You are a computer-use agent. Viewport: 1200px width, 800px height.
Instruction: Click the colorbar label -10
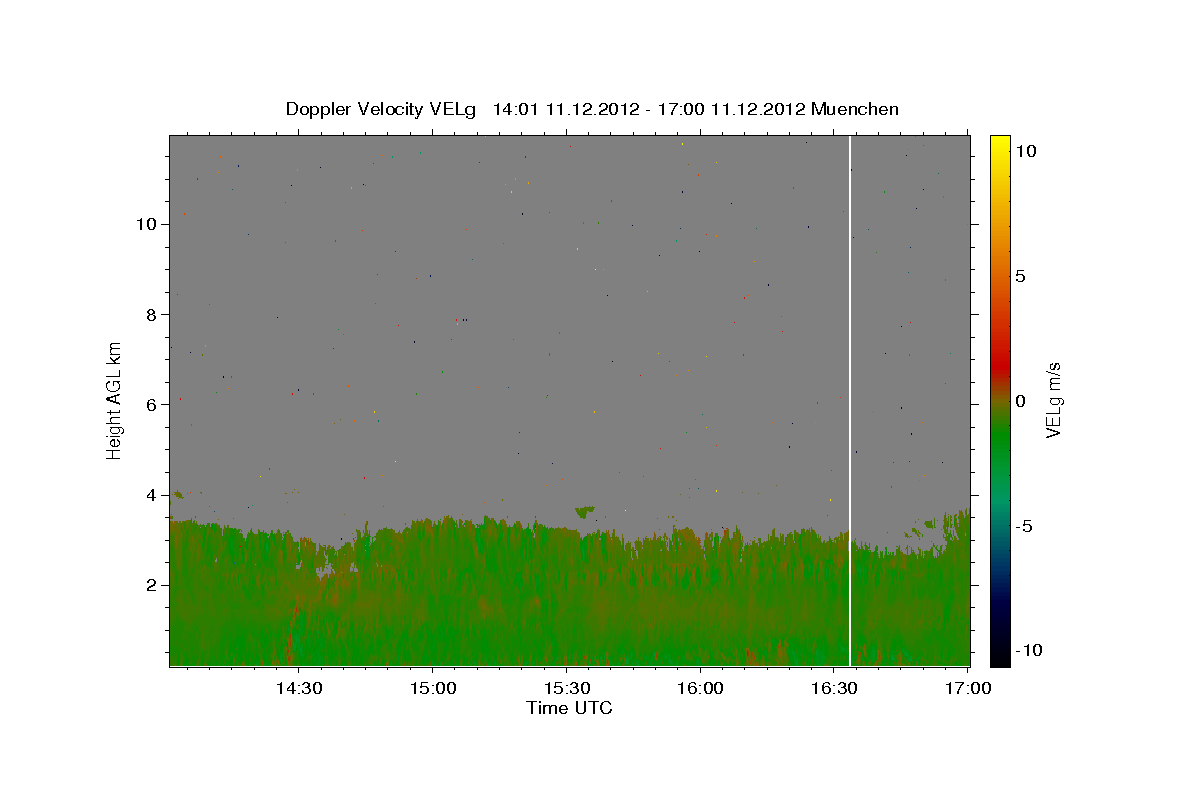1028,651
